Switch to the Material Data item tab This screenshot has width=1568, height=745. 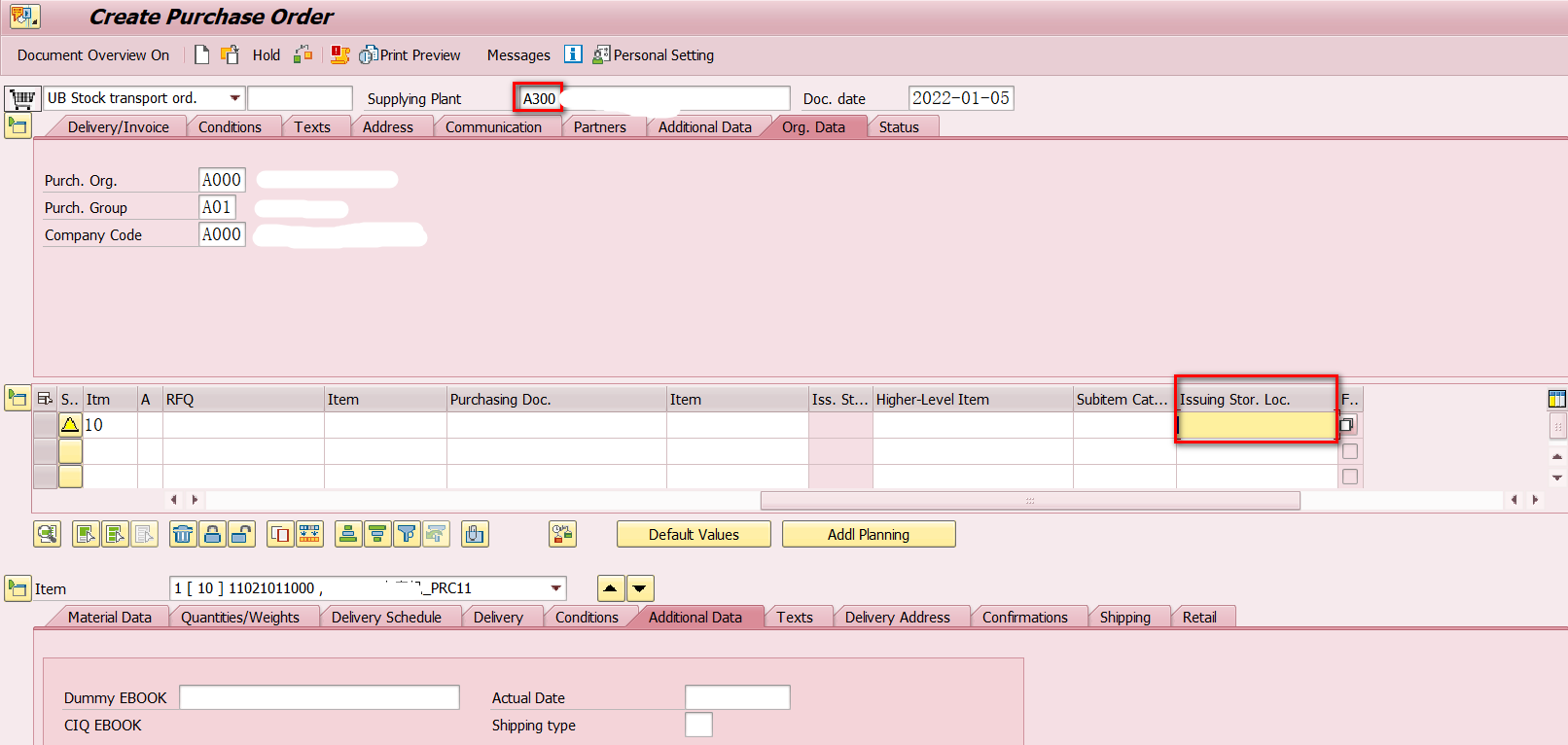coord(110,618)
